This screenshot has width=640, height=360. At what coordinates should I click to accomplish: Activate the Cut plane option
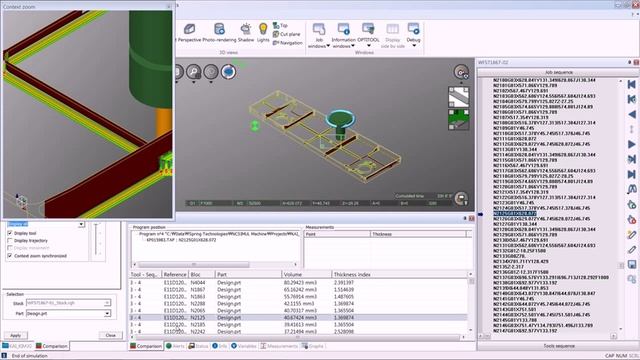click(286, 34)
